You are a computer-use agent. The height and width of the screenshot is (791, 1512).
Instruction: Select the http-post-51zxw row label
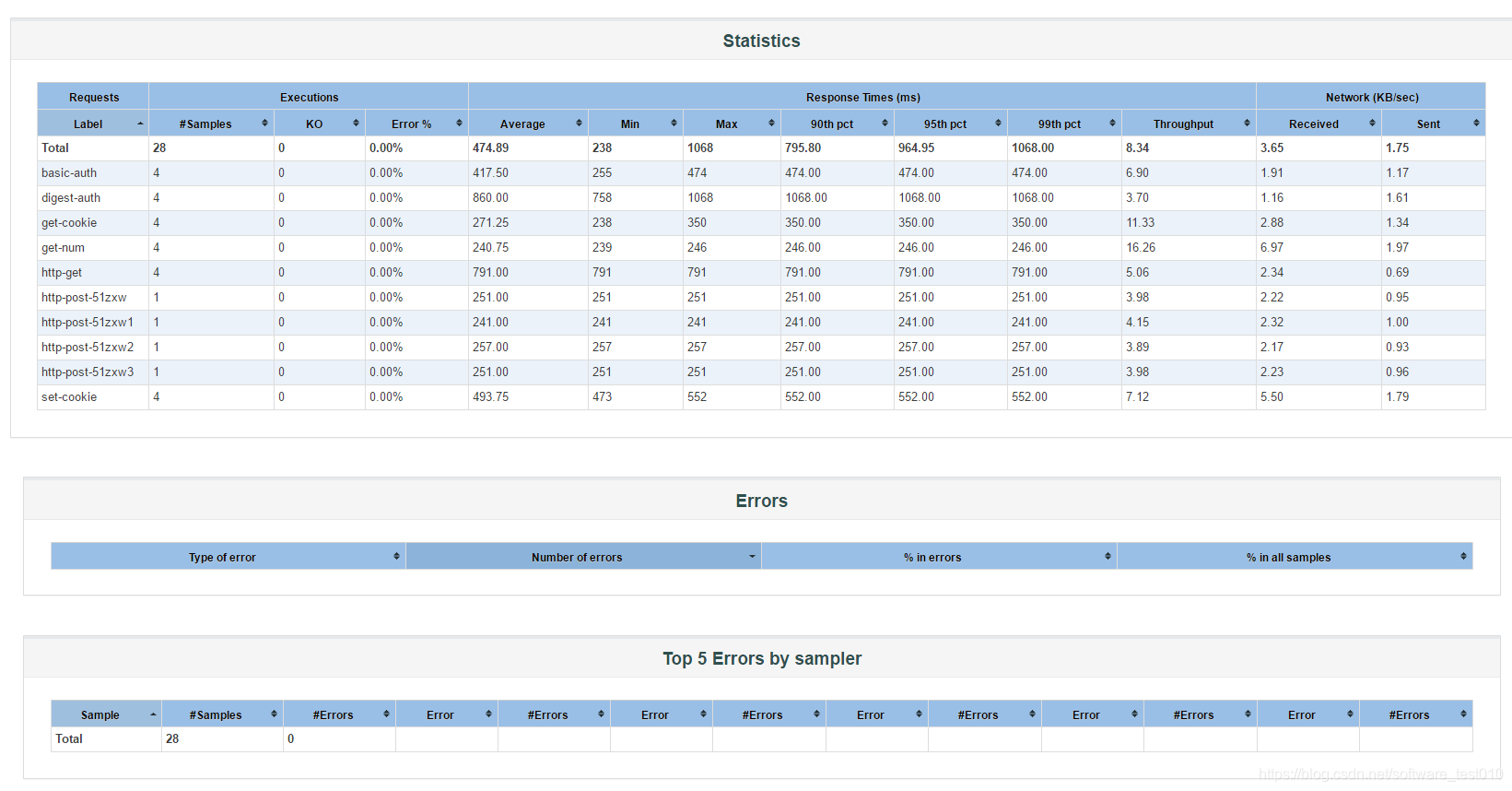[84, 297]
